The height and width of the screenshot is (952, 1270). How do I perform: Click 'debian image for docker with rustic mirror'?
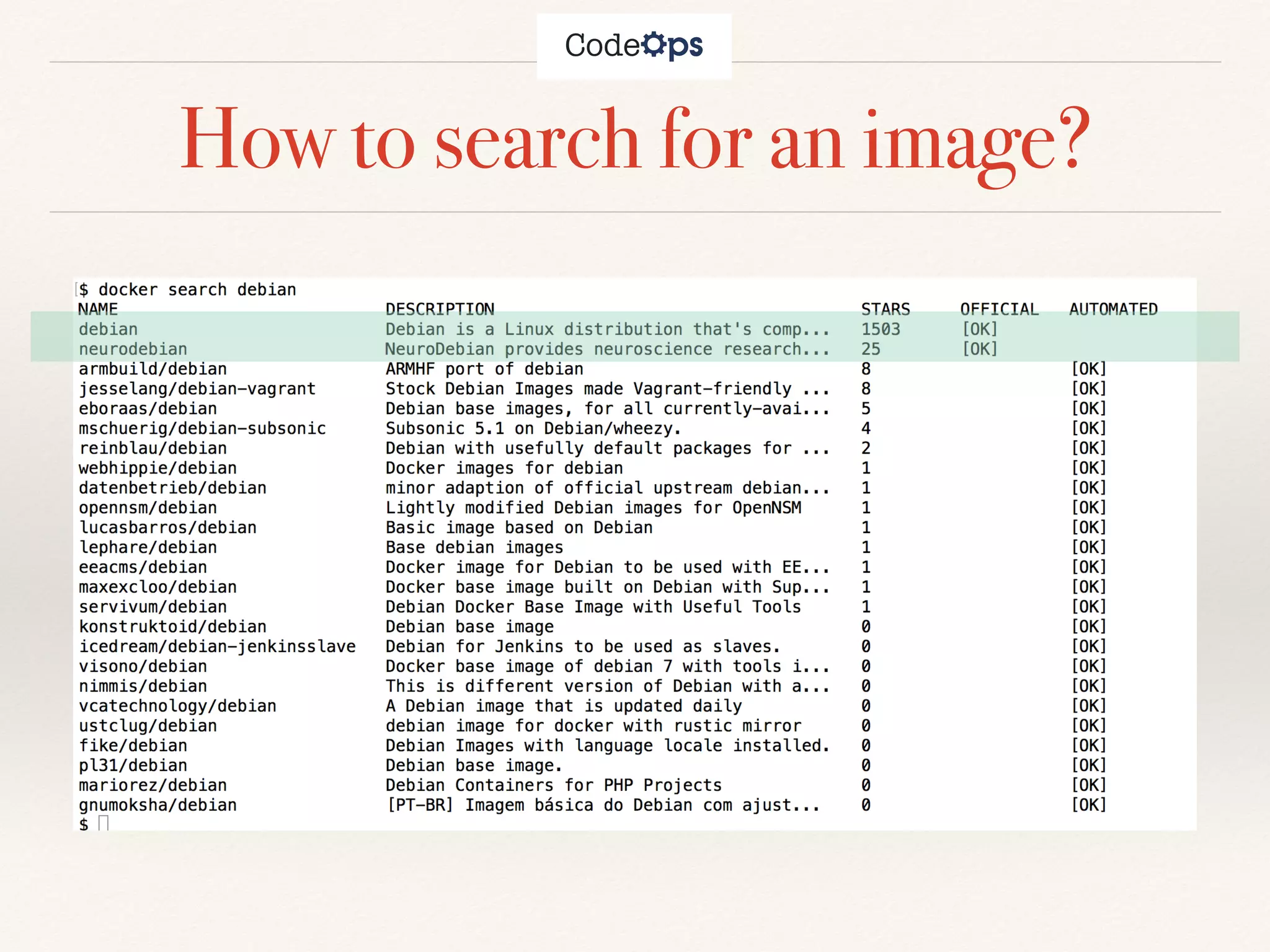[593, 726]
